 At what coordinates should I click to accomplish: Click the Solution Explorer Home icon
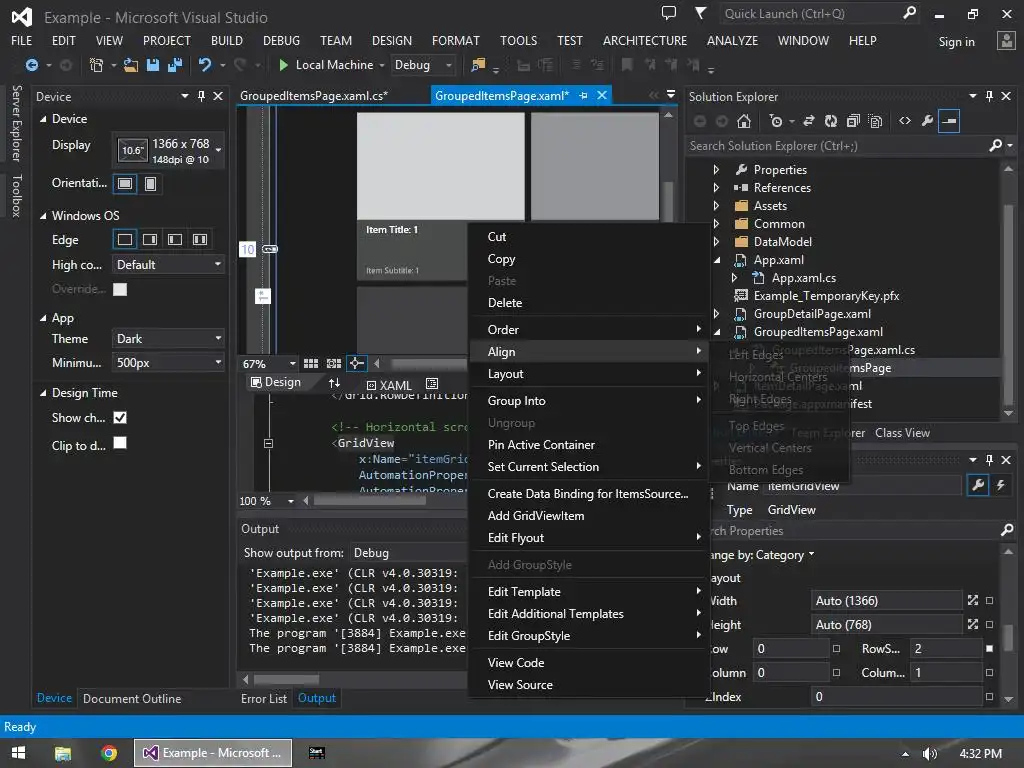pos(744,121)
